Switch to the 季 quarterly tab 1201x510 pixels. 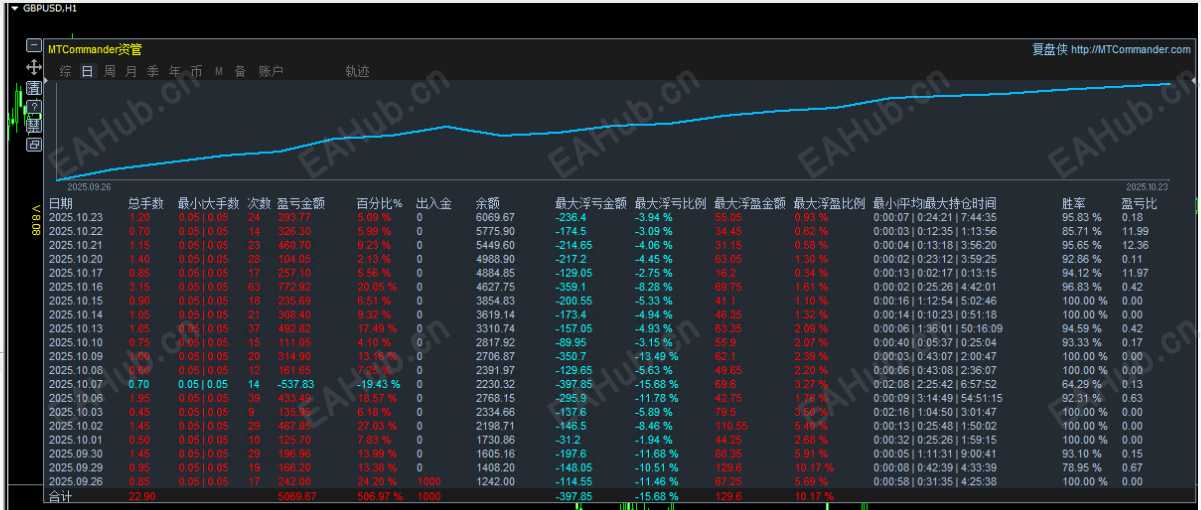tap(153, 71)
